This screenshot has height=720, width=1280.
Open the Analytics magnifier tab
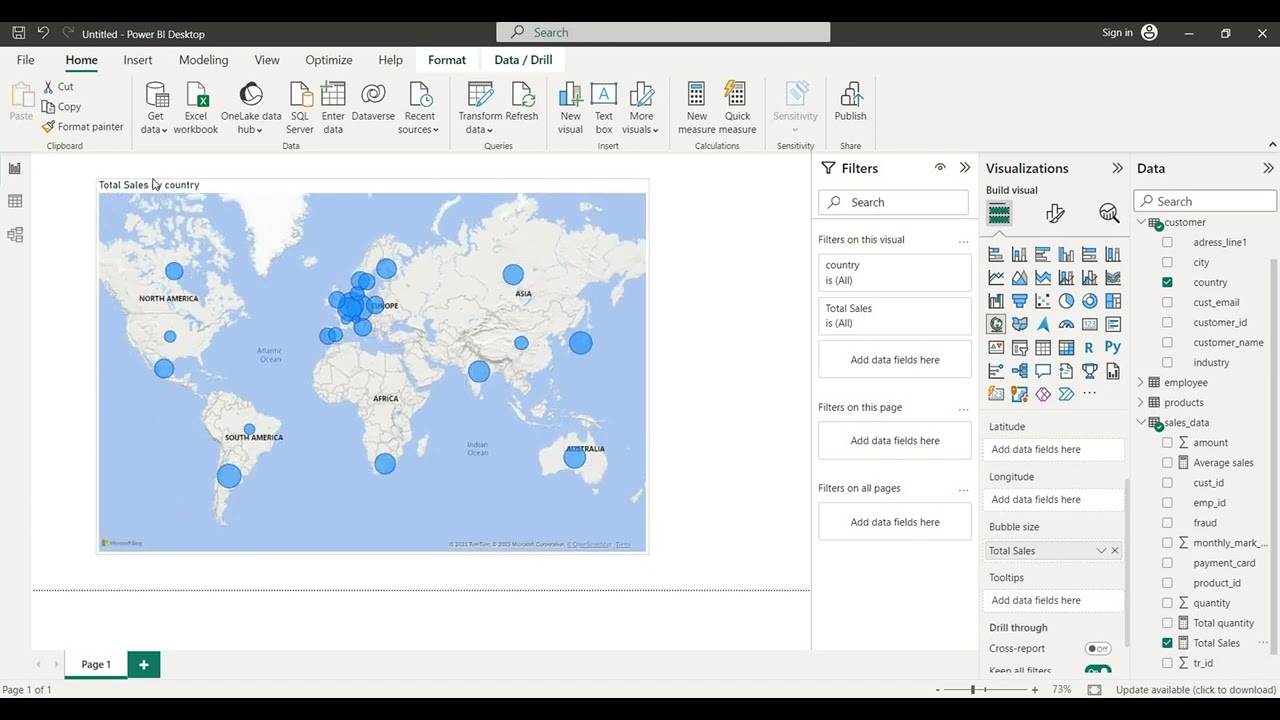tap(1109, 213)
